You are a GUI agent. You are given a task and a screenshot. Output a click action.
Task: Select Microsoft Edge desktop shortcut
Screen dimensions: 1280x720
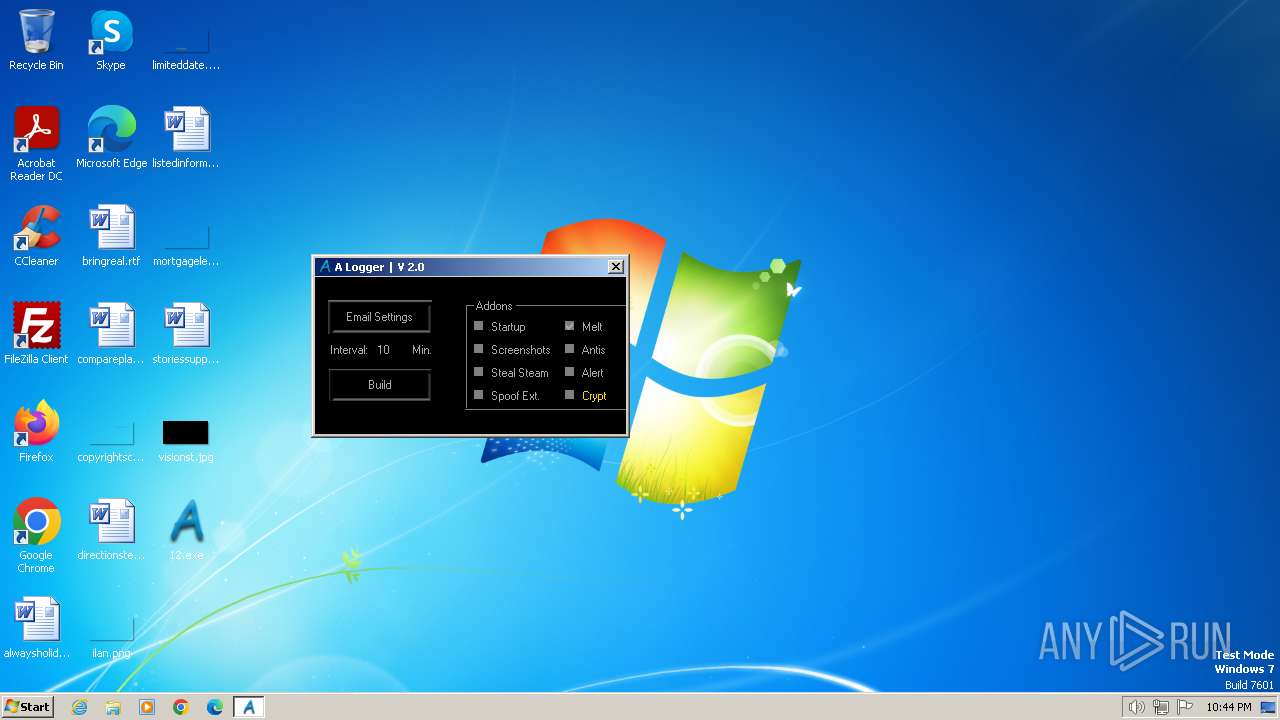click(111, 138)
